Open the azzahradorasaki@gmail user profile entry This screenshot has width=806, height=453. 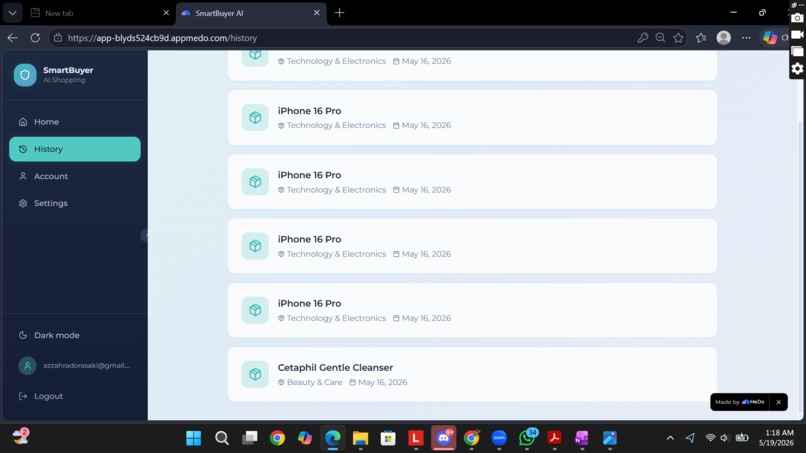click(x=75, y=366)
